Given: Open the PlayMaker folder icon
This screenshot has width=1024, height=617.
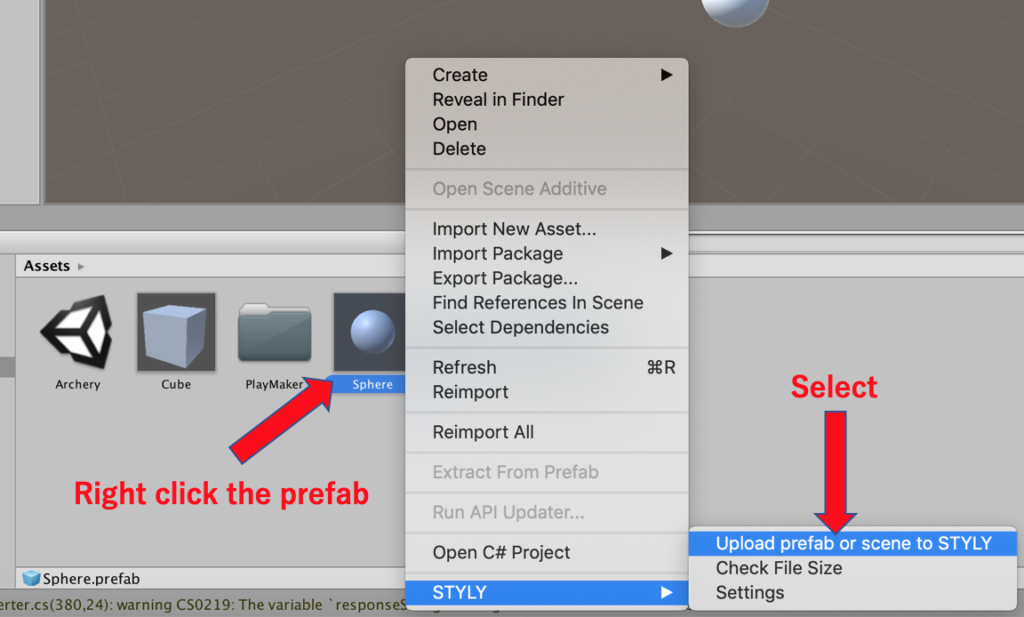Looking at the screenshot, I should coord(274,332).
